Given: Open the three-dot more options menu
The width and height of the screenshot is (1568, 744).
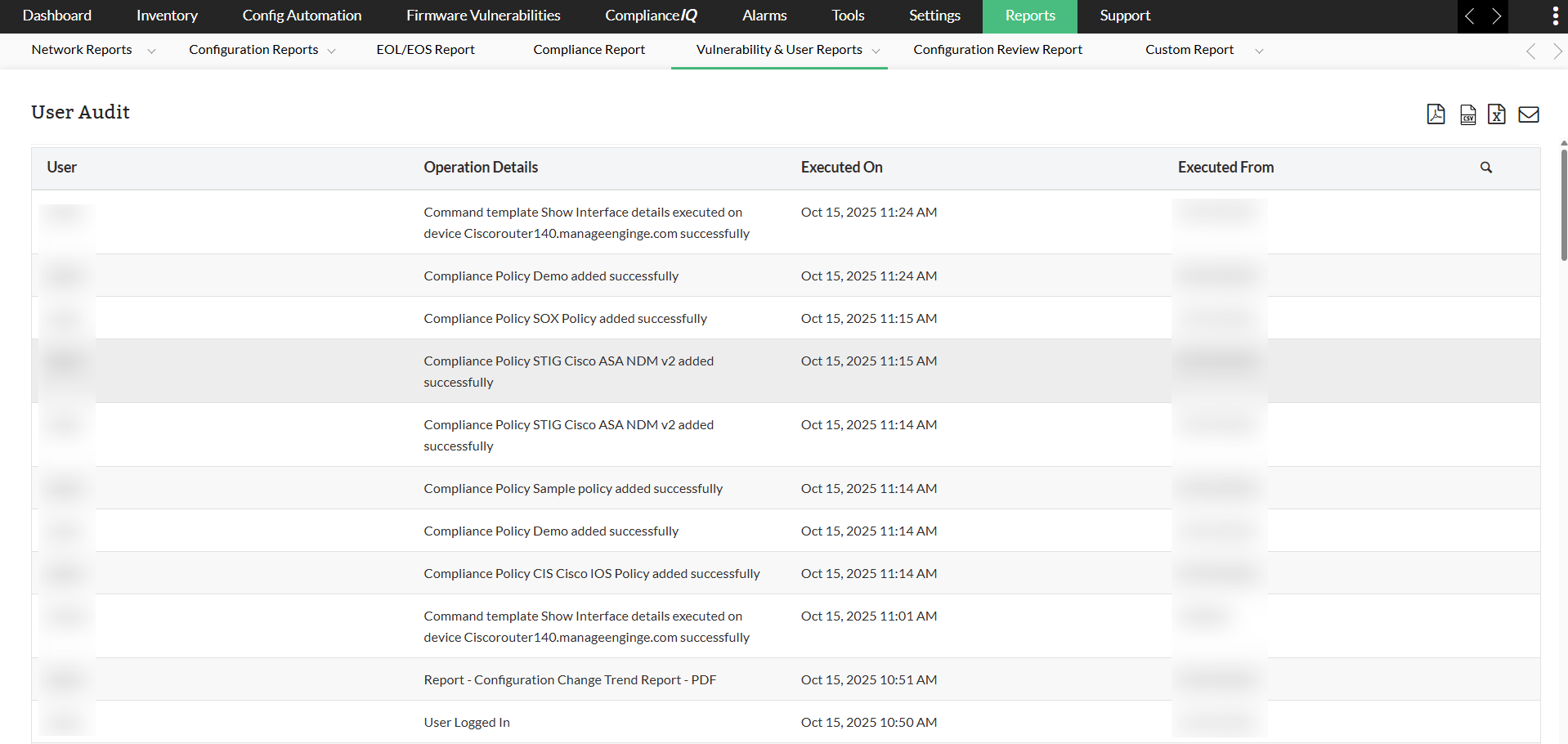Looking at the screenshot, I should coord(1554,16).
